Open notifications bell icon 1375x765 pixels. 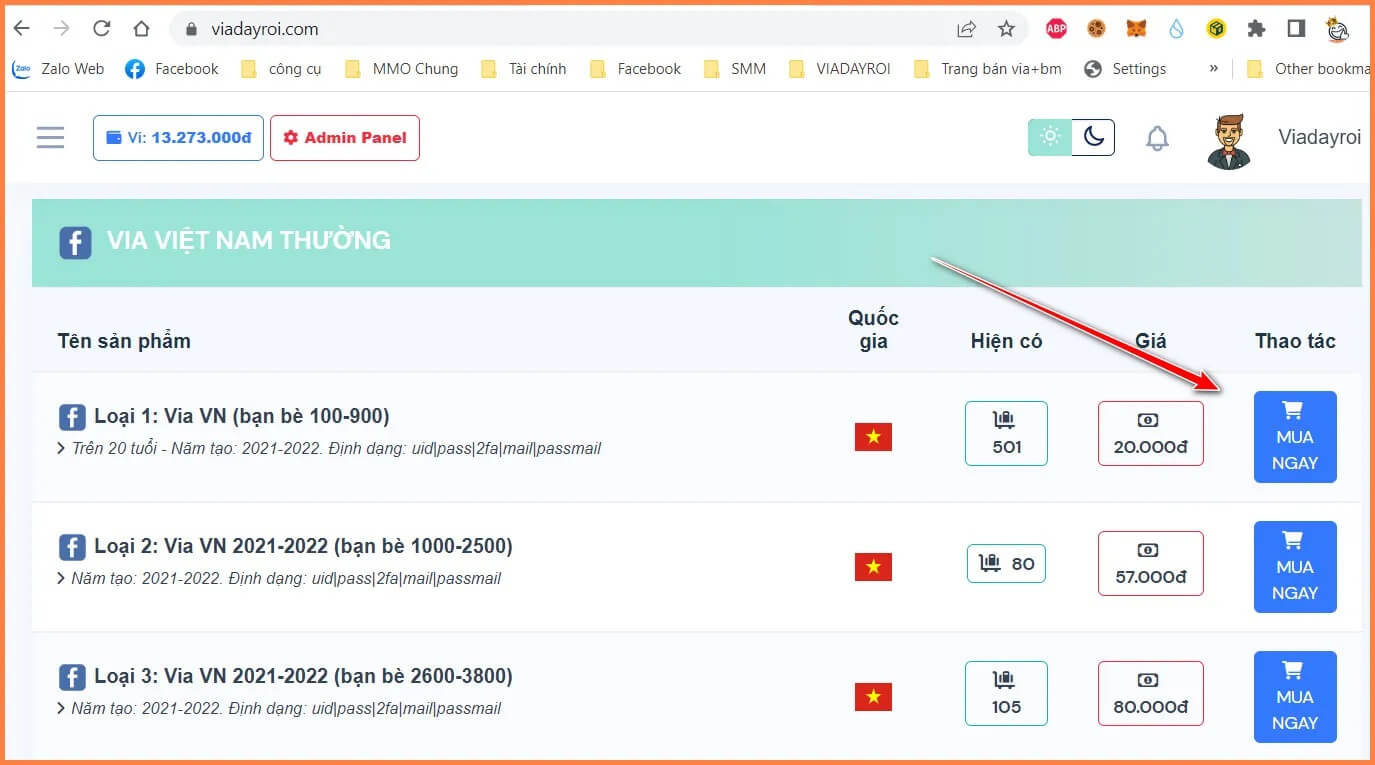click(x=1157, y=138)
